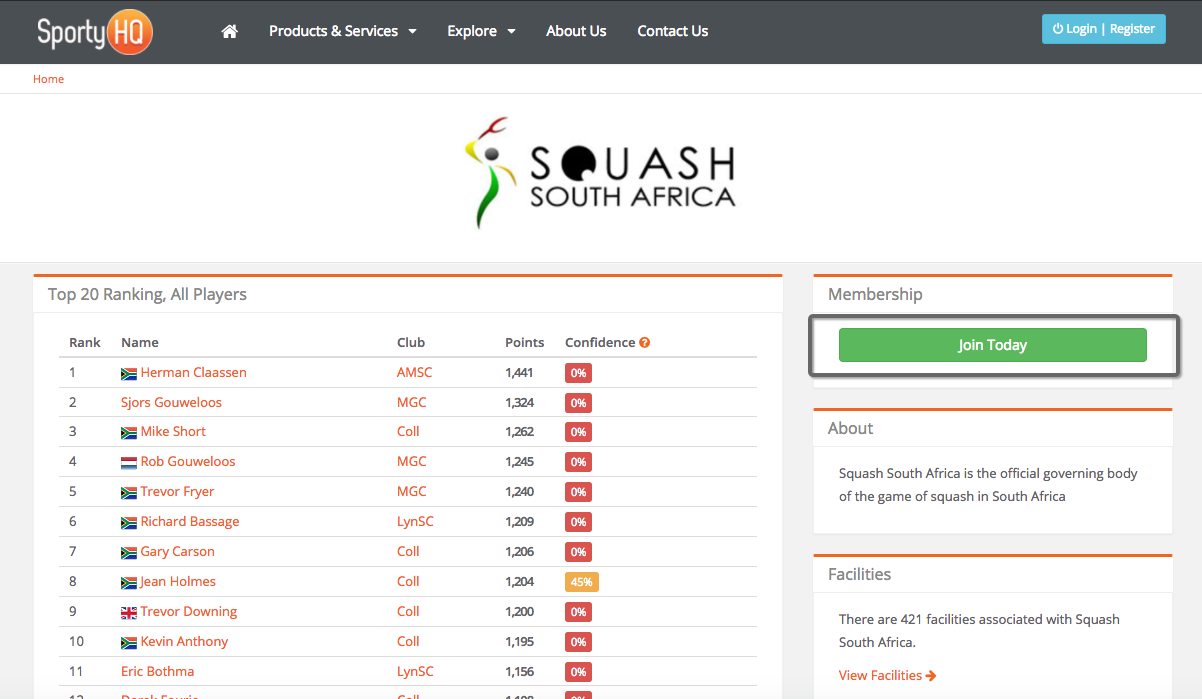Click the SportyHQ logo

pos(94,32)
